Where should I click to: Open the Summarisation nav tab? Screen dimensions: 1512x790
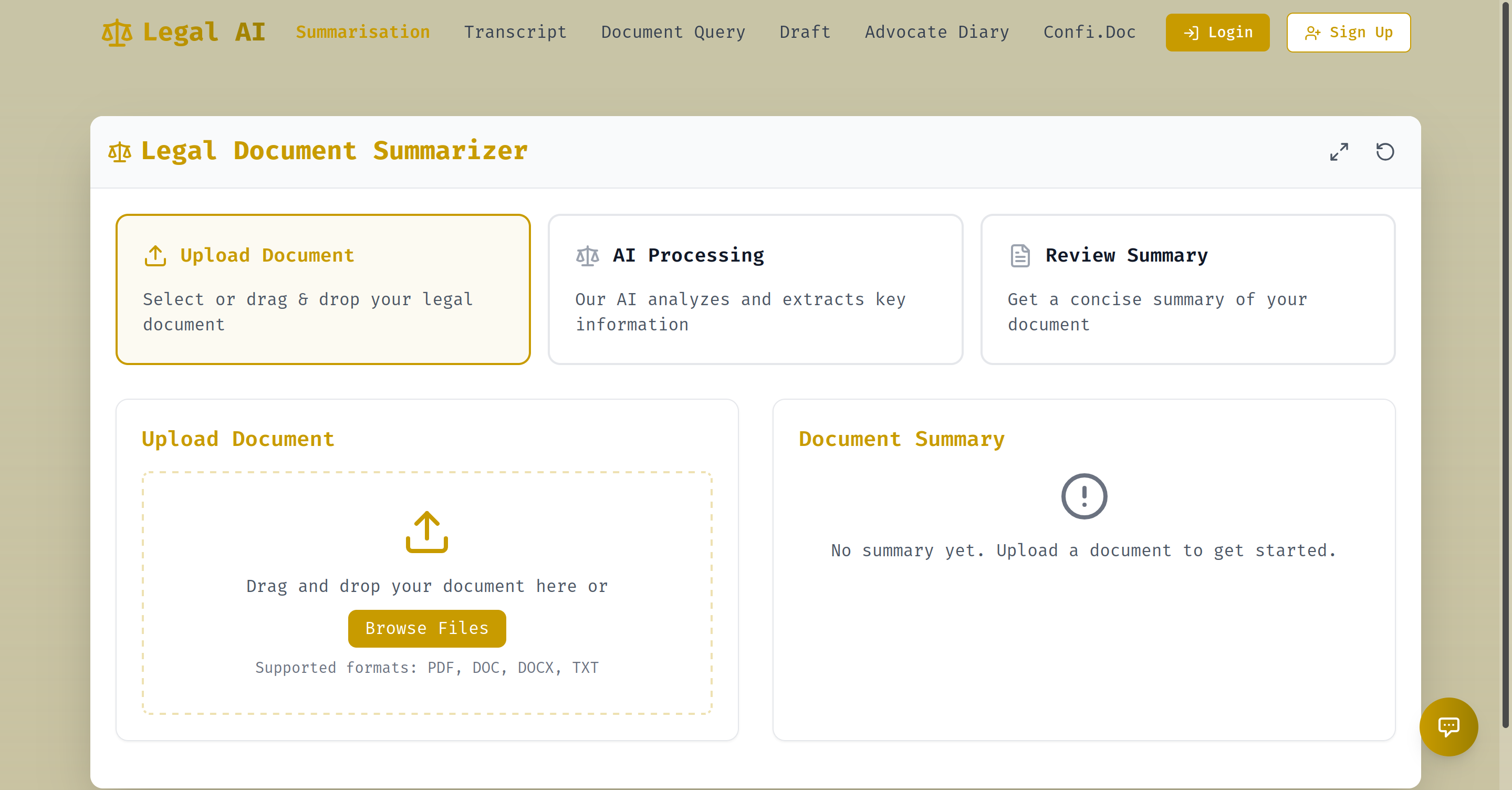click(363, 32)
